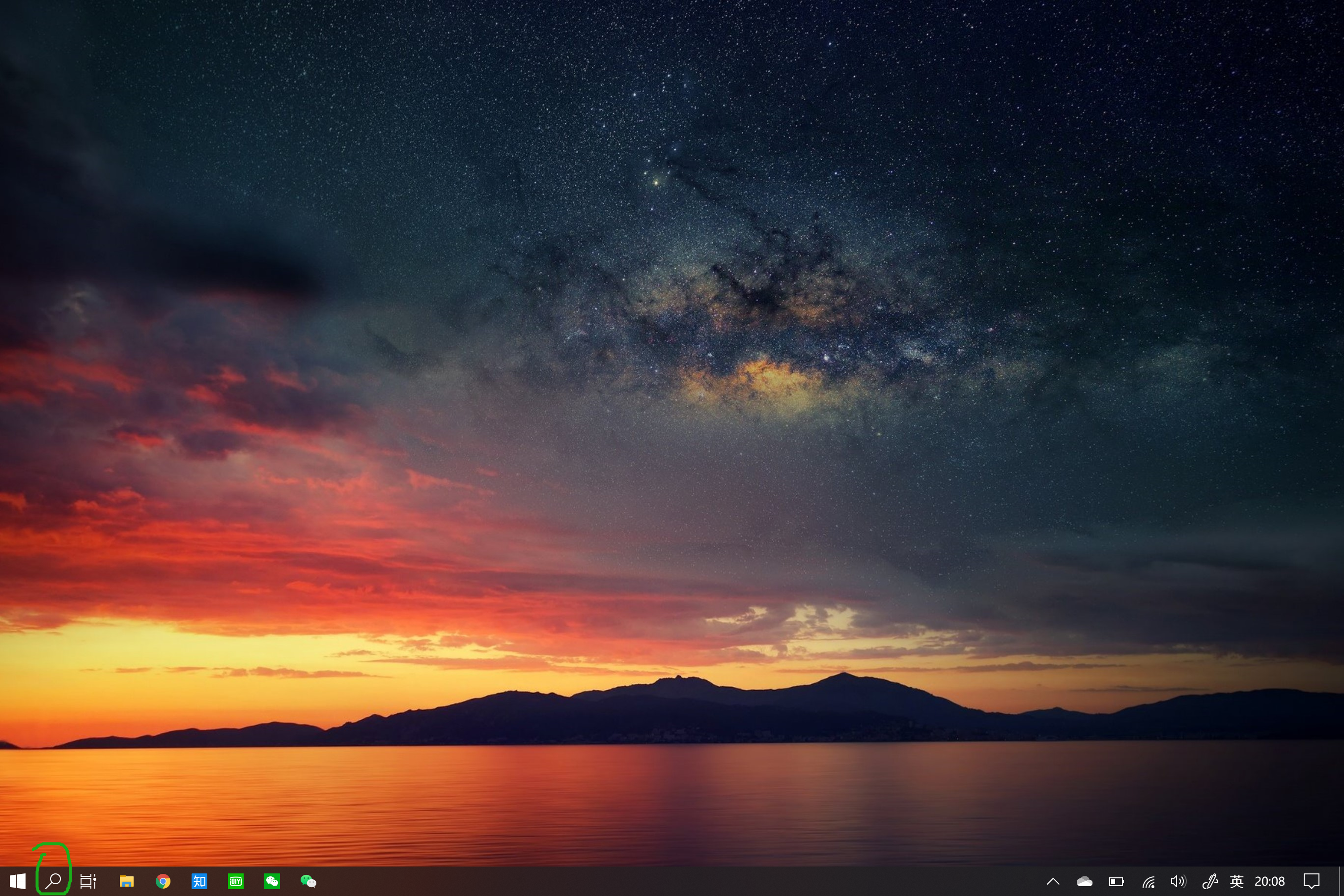Open Task View
Image resolution: width=1344 pixels, height=896 pixels.
coord(88,881)
